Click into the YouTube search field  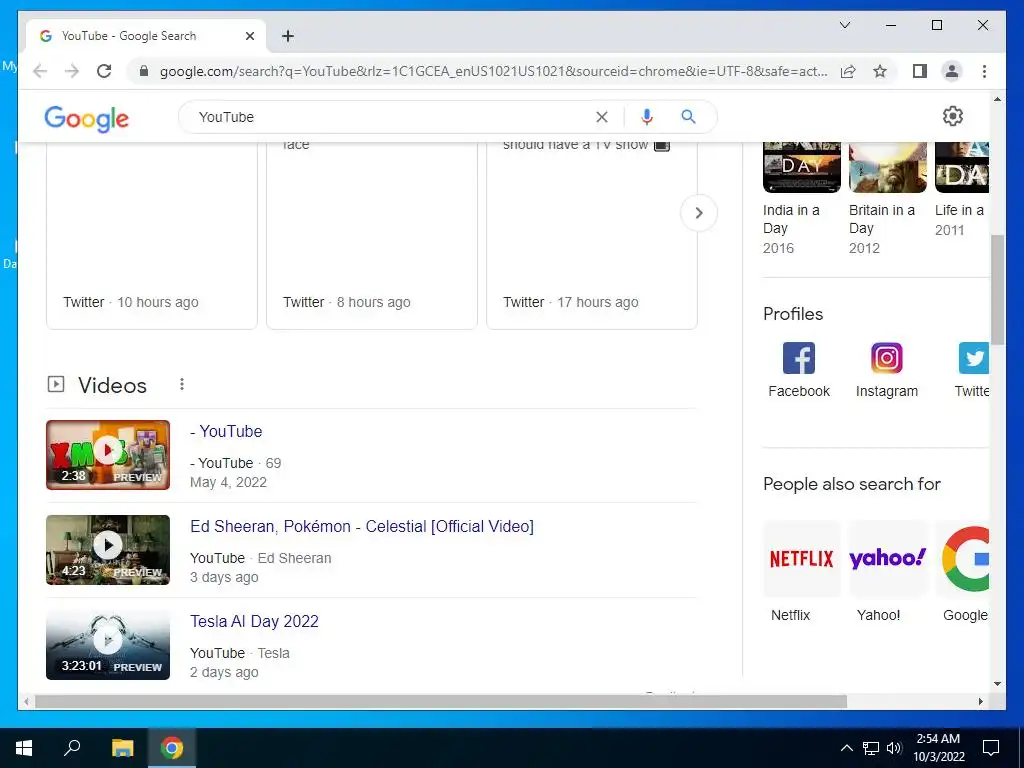(392, 117)
